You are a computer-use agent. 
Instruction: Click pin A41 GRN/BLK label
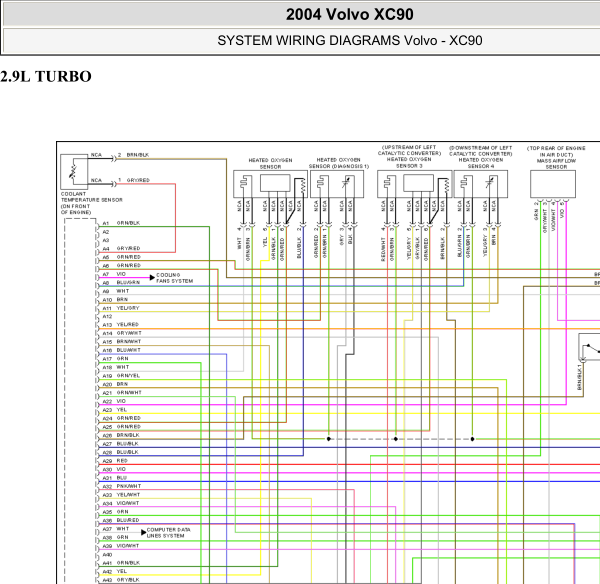click(x=121, y=563)
